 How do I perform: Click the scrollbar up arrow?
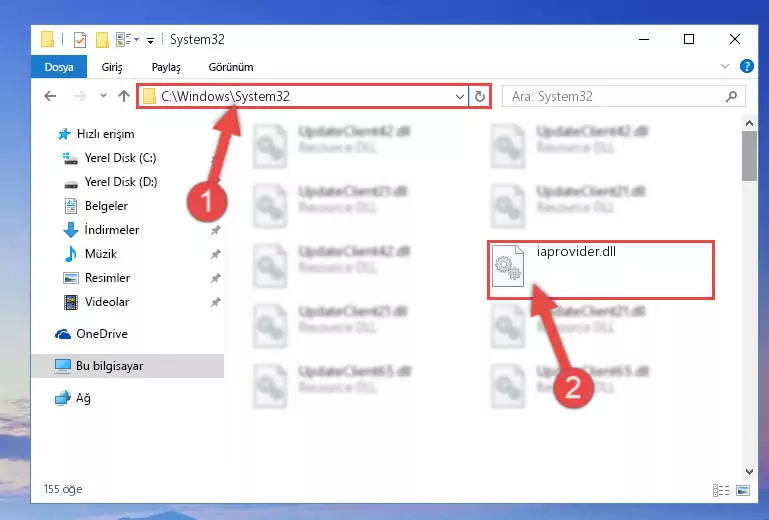(749, 123)
